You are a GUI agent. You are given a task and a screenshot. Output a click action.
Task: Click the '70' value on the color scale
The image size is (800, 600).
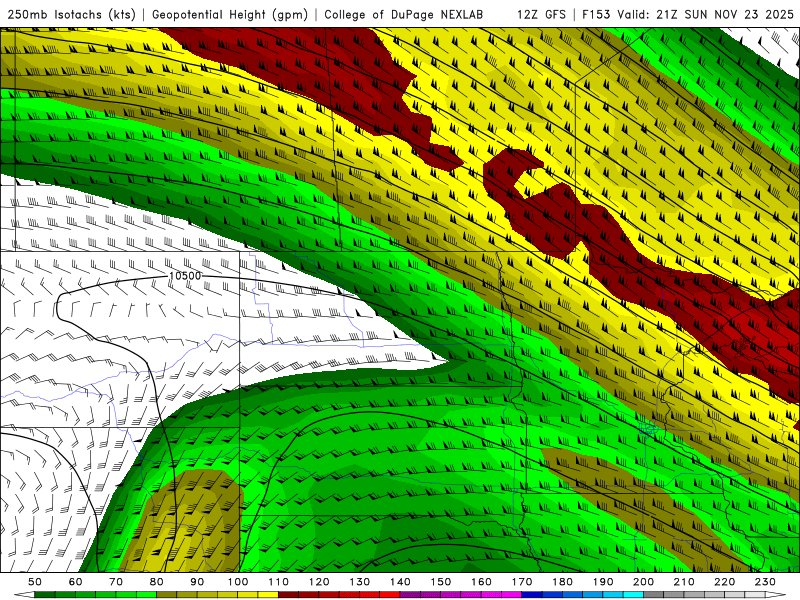(x=116, y=582)
